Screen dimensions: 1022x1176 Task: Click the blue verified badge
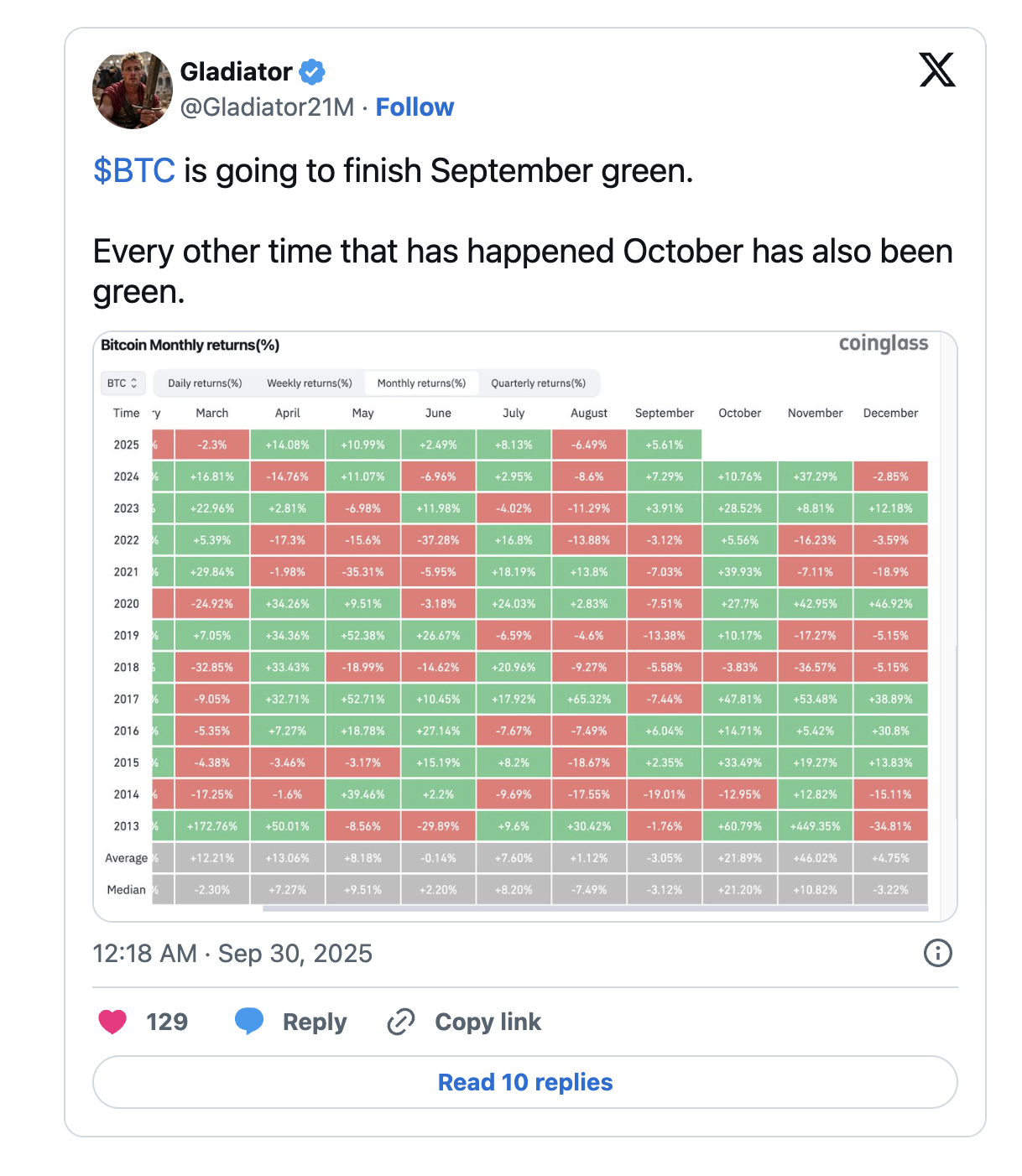pyautogui.click(x=312, y=72)
